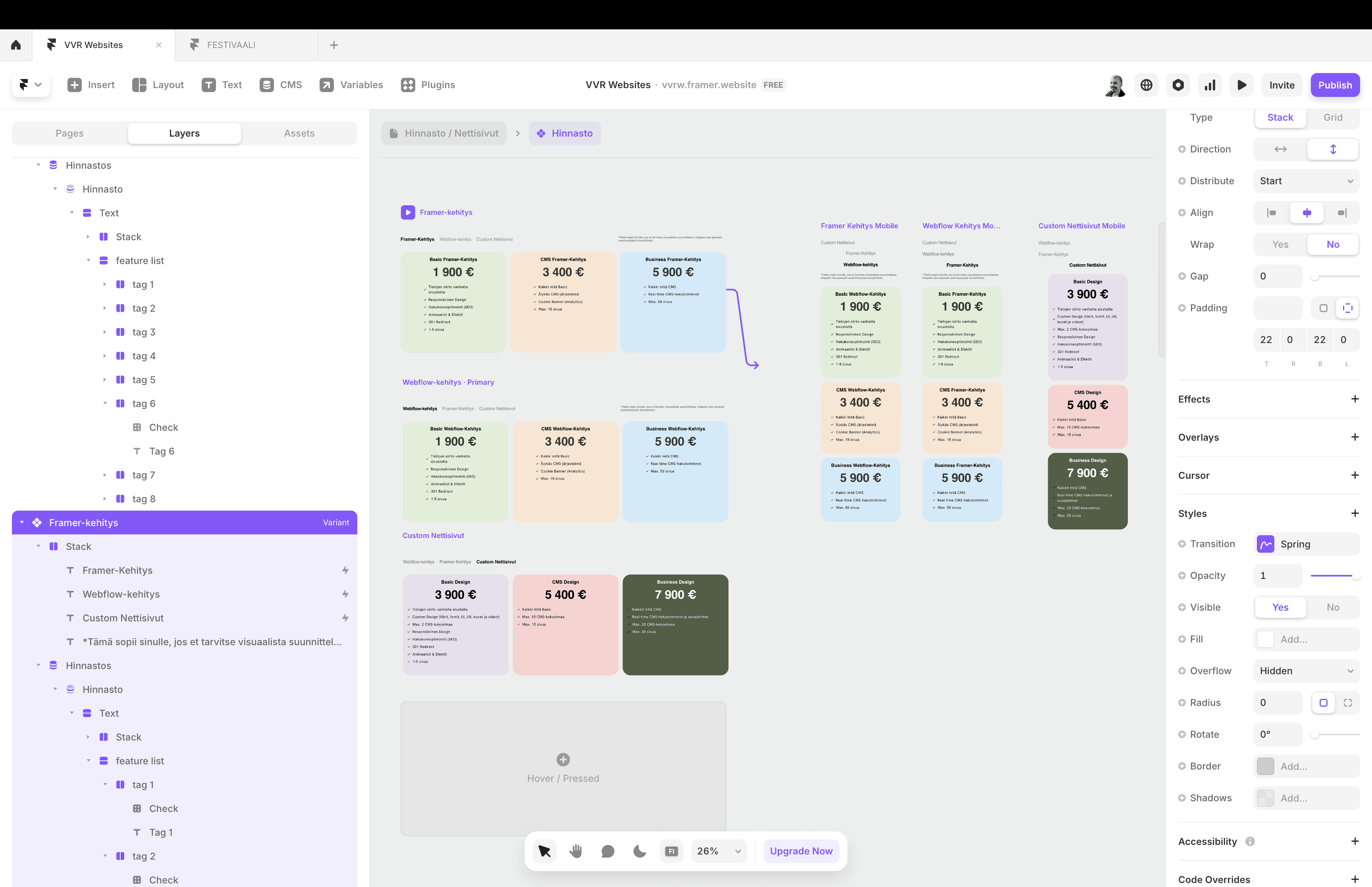Open the Plugins menu
The height and width of the screenshot is (887, 1372).
pyautogui.click(x=428, y=85)
